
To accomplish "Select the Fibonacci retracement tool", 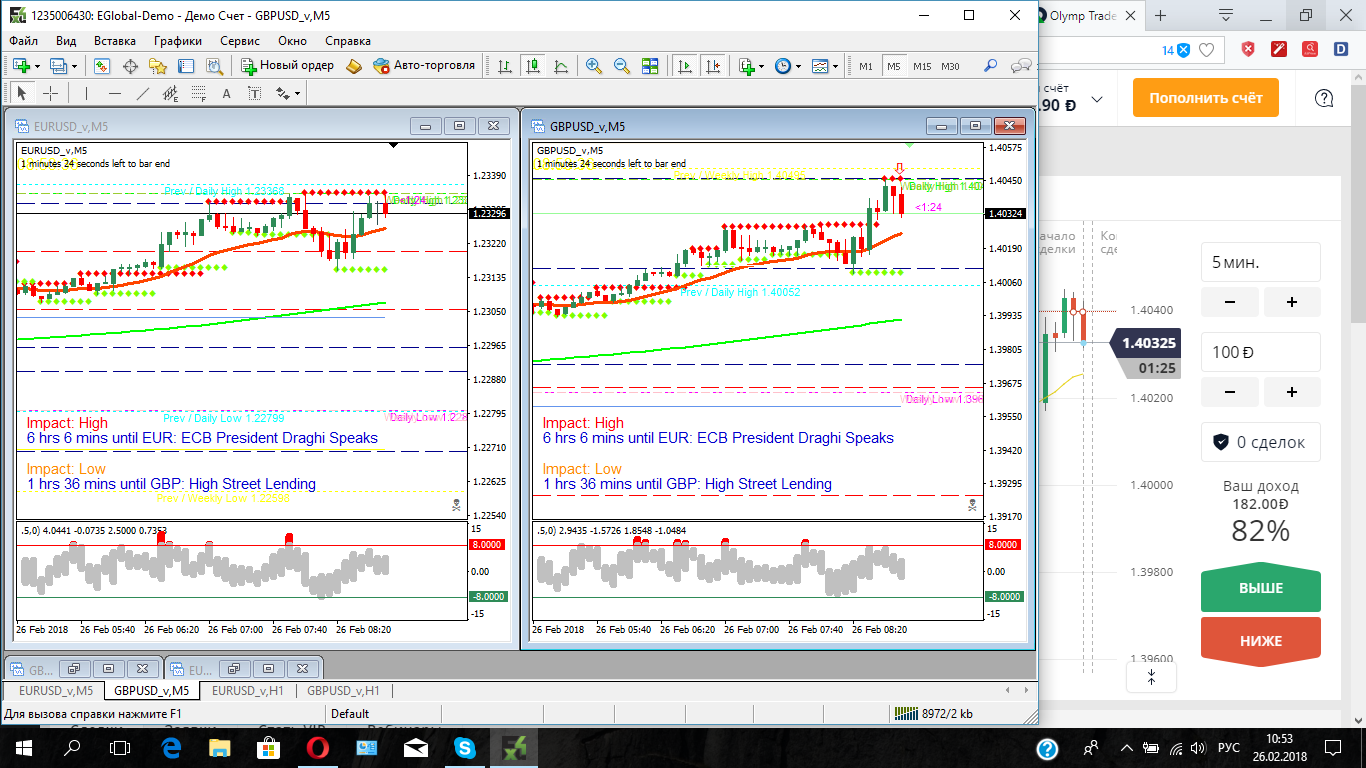I will click(x=198, y=93).
